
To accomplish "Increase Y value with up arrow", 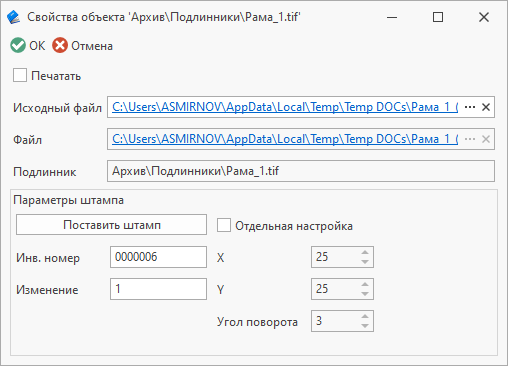I will pyautogui.click(x=365, y=284).
